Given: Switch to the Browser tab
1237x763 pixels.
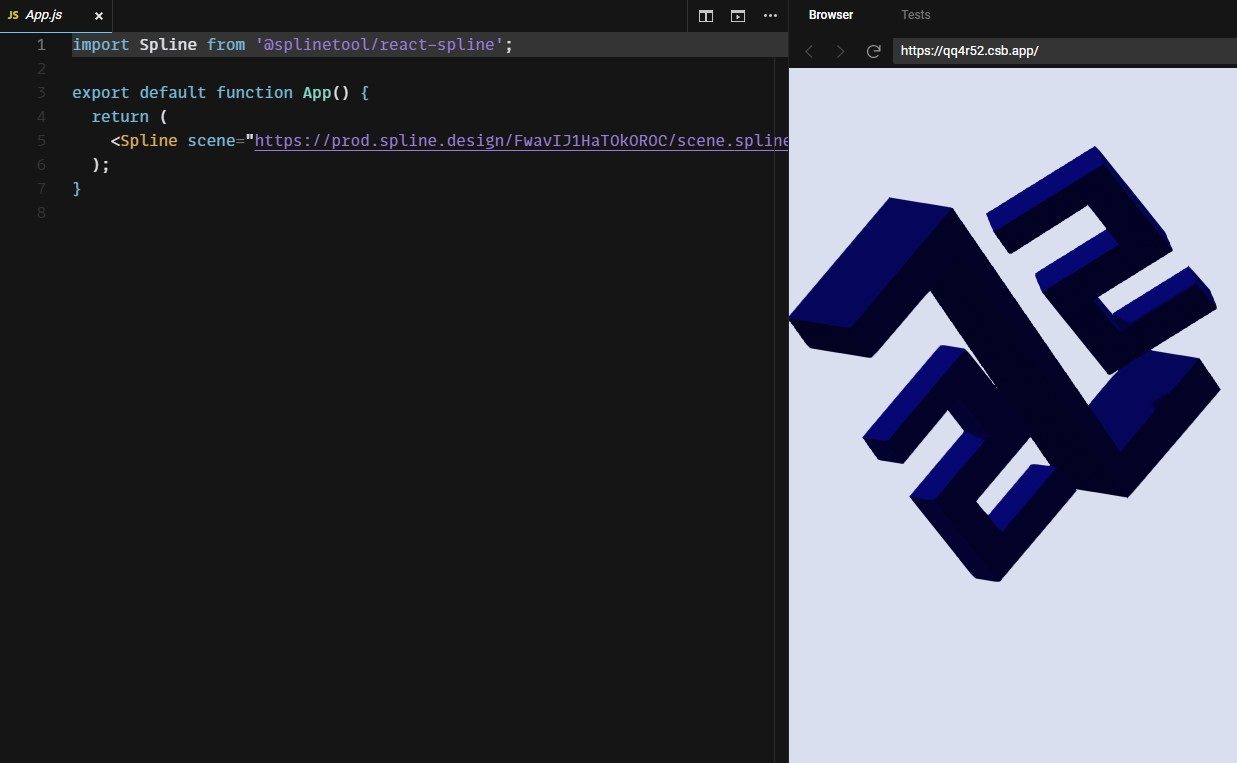Looking at the screenshot, I should [x=831, y=15].
